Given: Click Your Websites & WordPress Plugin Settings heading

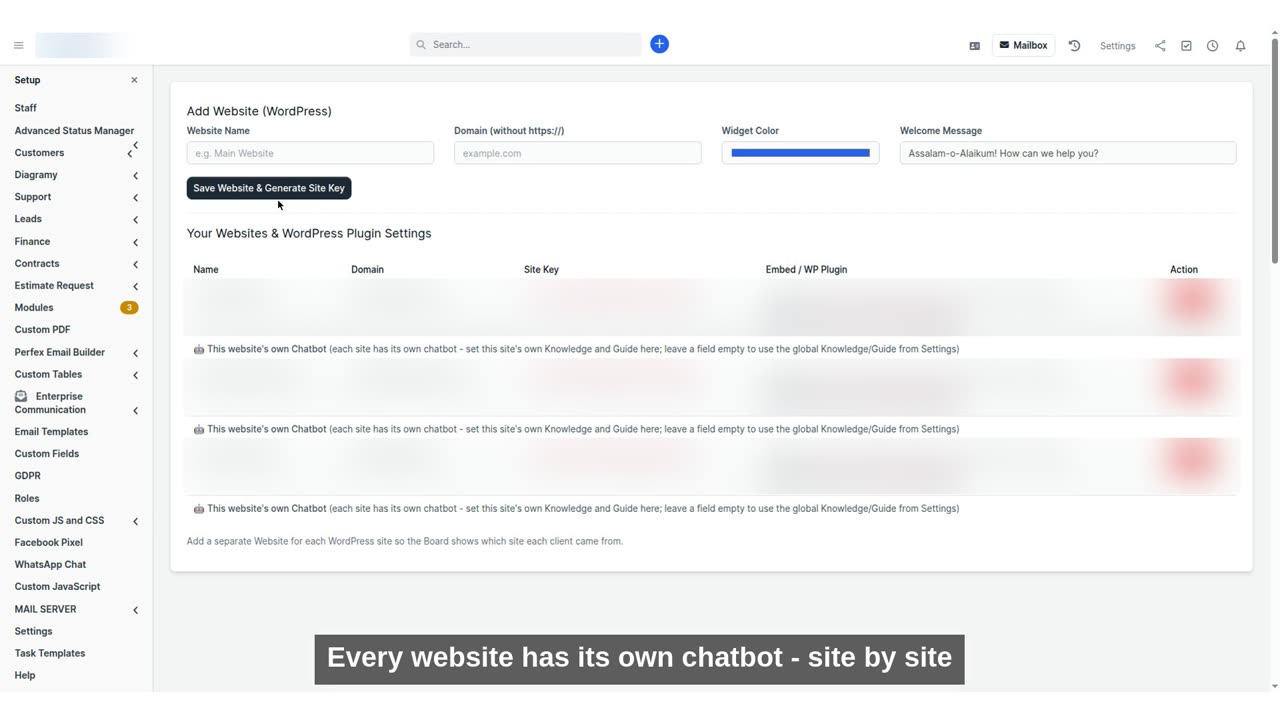Looking at the screenshot, I should [x=309, y=233].
